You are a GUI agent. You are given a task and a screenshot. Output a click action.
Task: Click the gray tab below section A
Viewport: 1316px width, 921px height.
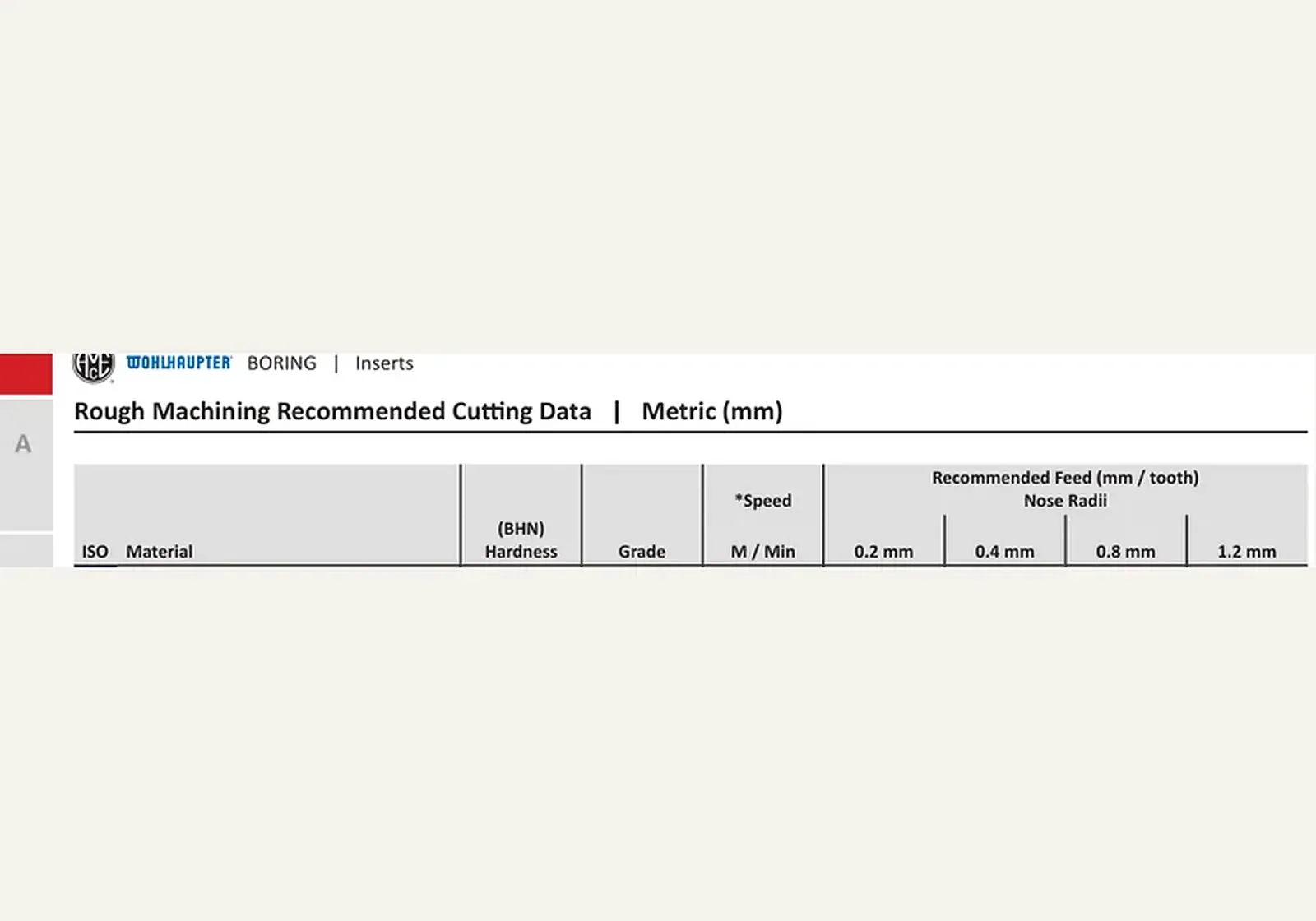[x=26, y=551]
